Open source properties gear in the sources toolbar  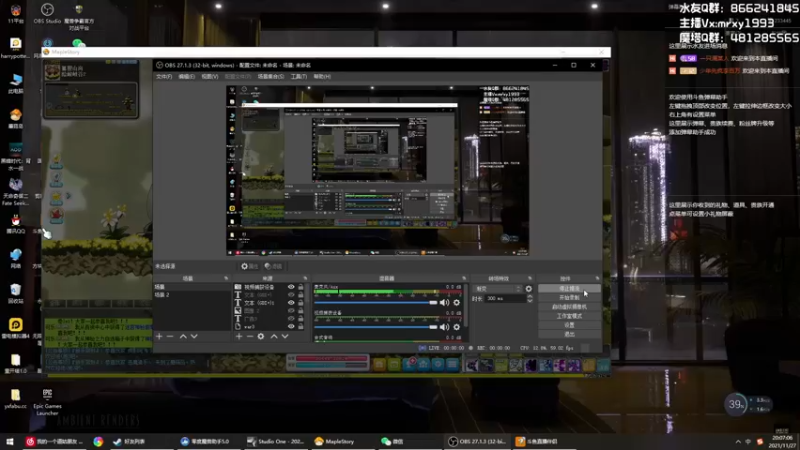(261, 336)
